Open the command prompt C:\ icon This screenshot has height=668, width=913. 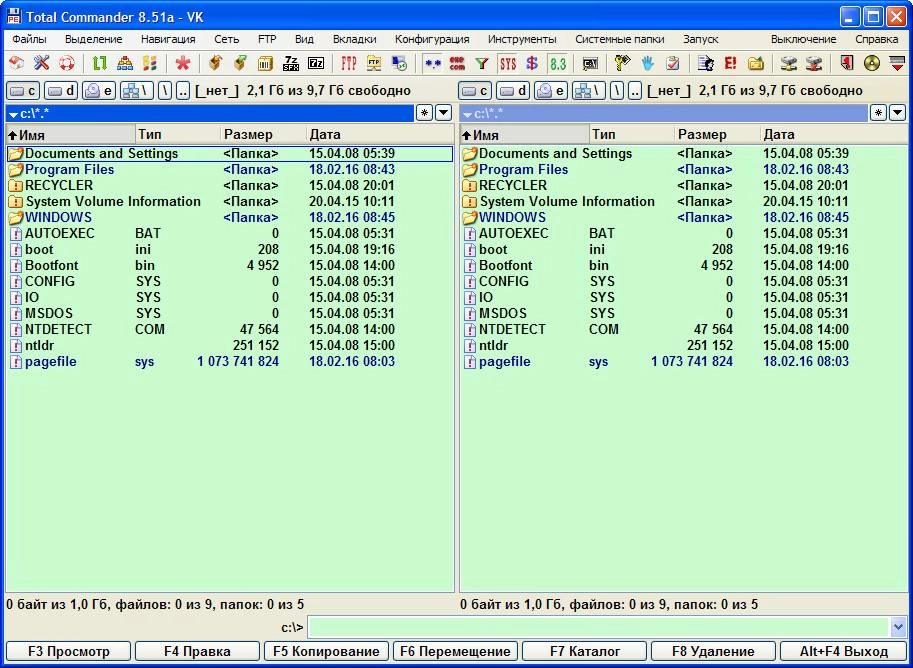tap(590, 63)
